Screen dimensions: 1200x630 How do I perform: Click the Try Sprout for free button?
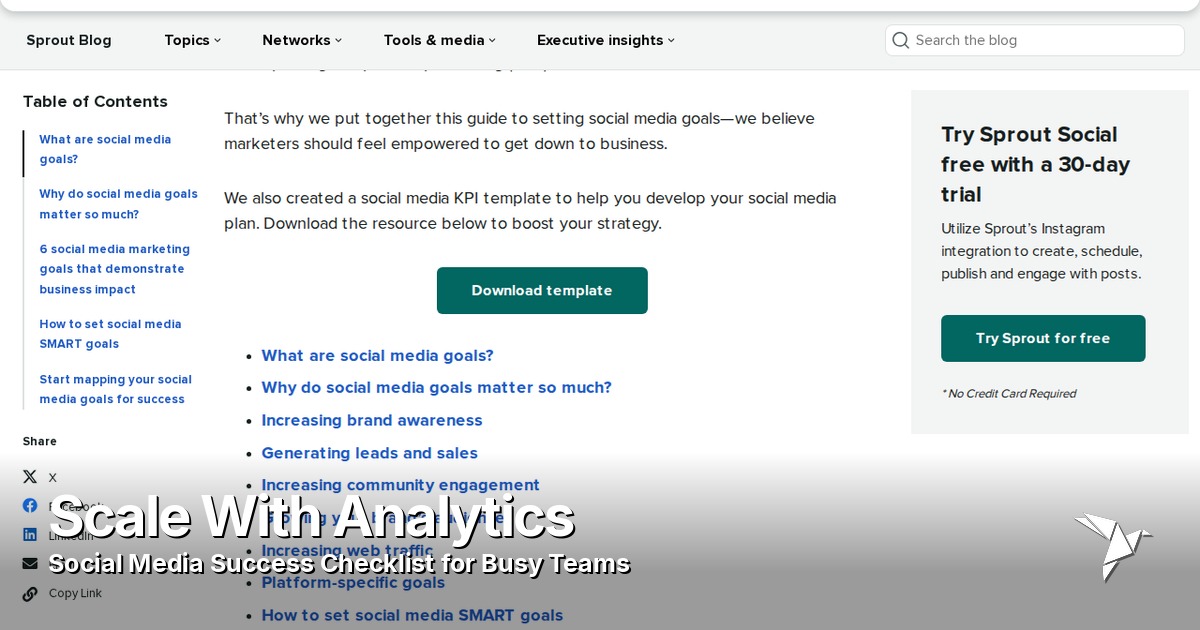click(x=1043, y=338)
